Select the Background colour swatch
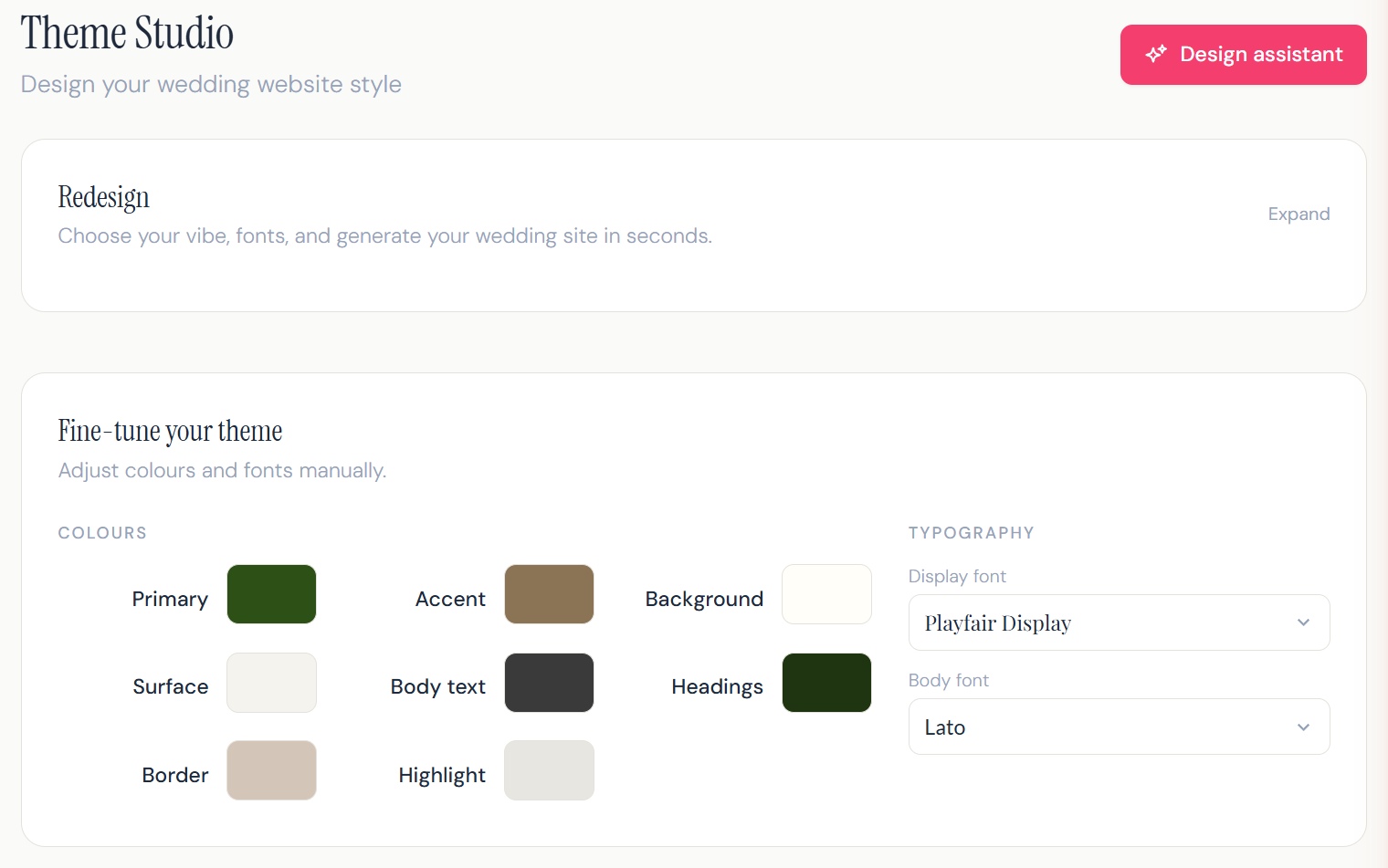The width and height of the screenshot is (1388, 868). tap(826, 594)
